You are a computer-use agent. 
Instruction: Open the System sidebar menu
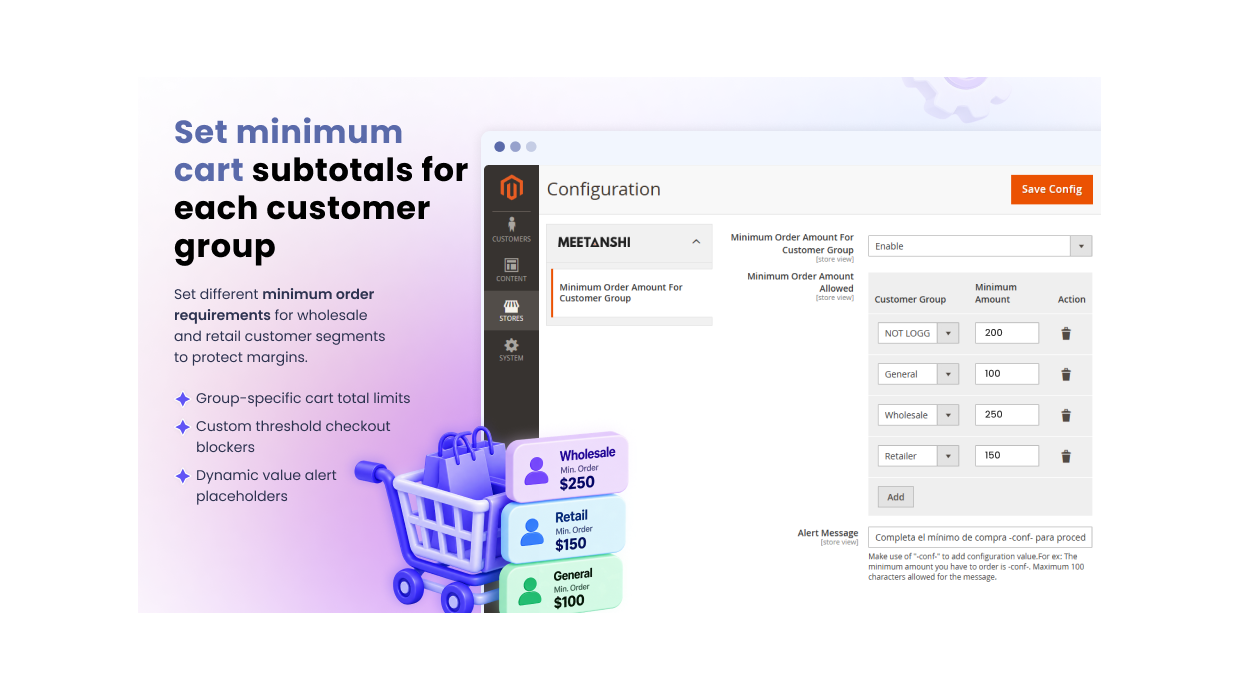tap(511, 349)
